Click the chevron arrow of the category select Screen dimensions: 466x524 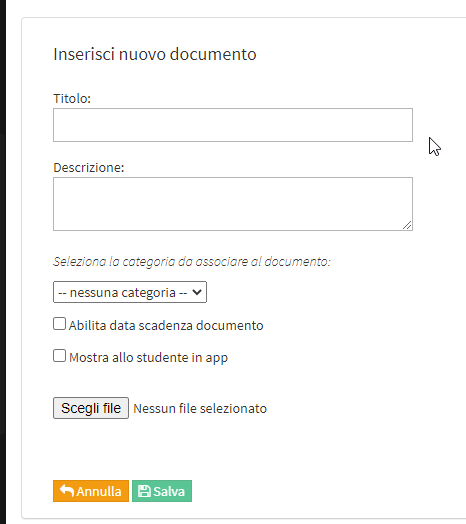pyautogui.click(x=197, y=292)
